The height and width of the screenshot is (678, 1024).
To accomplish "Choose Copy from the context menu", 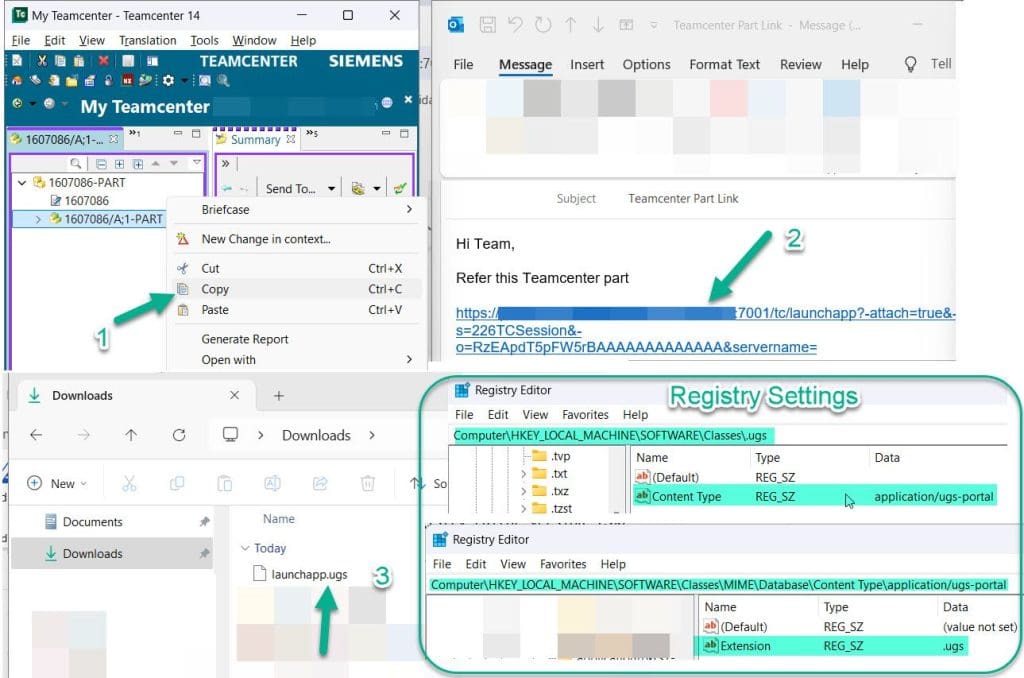I will 293,289.
